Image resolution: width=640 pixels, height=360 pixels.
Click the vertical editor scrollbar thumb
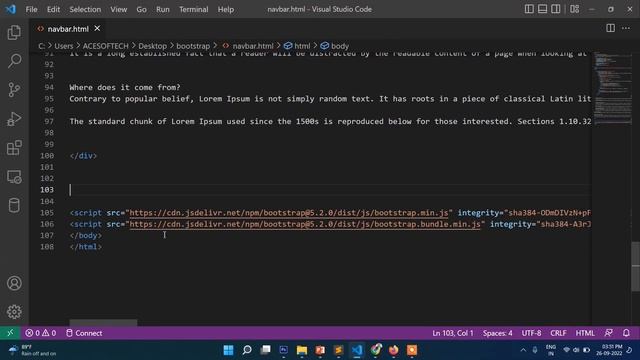click(636, 267)
